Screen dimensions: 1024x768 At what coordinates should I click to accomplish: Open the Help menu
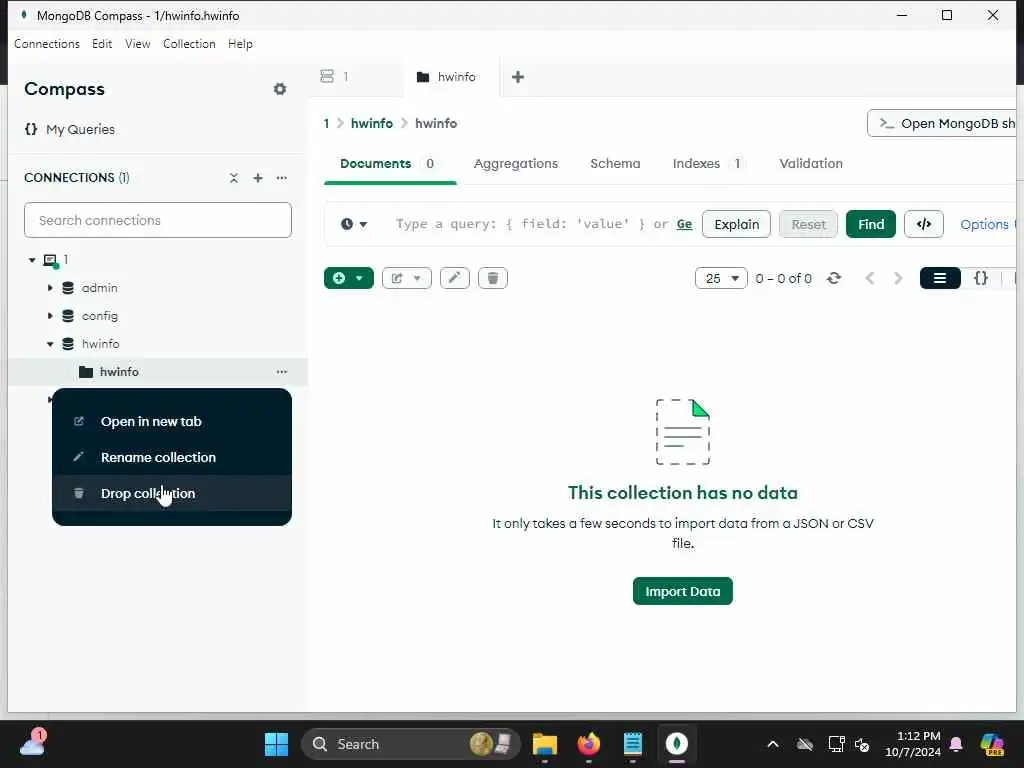click(x=240, y=44)
